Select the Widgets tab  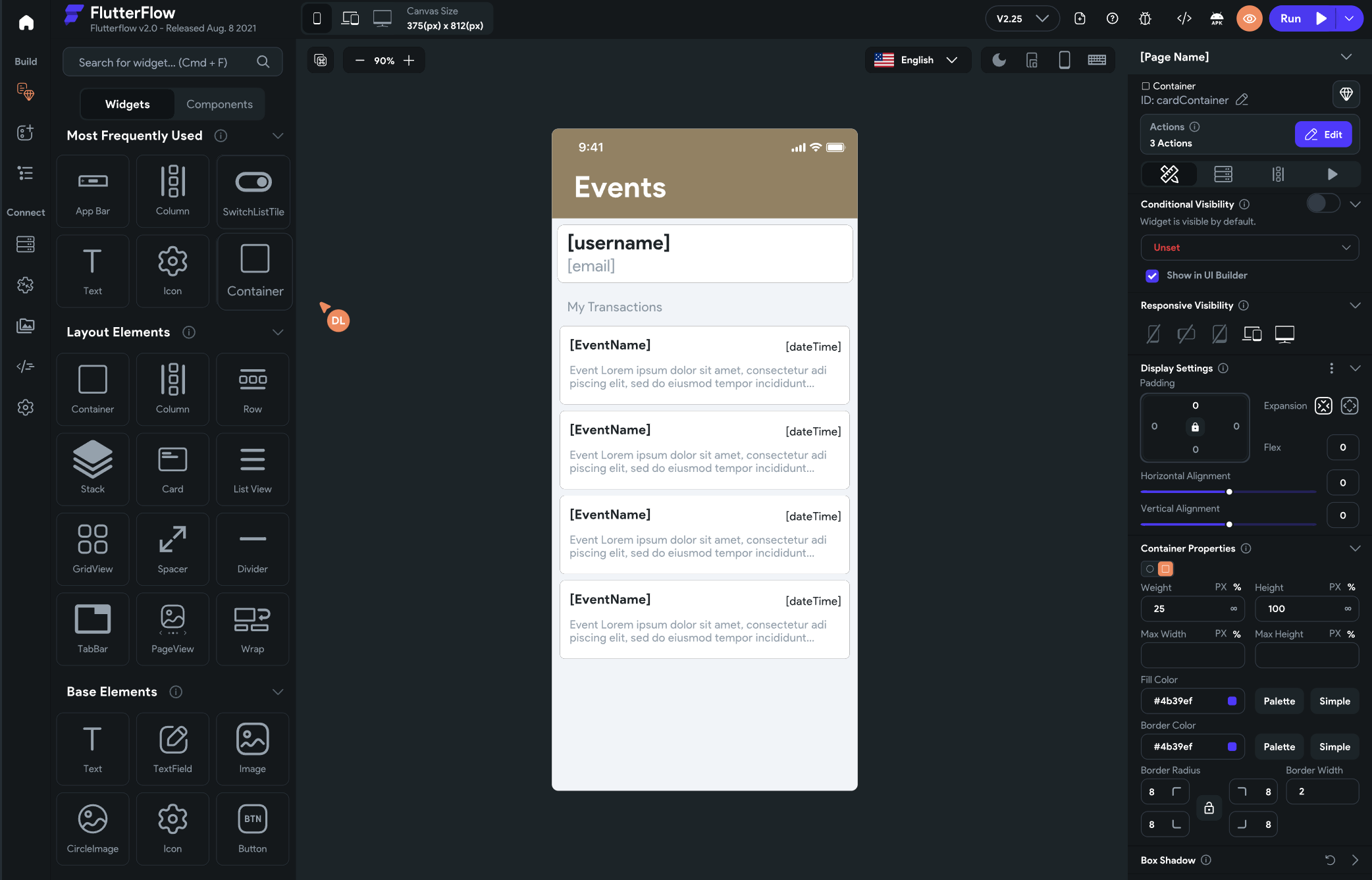pos(128,104)
